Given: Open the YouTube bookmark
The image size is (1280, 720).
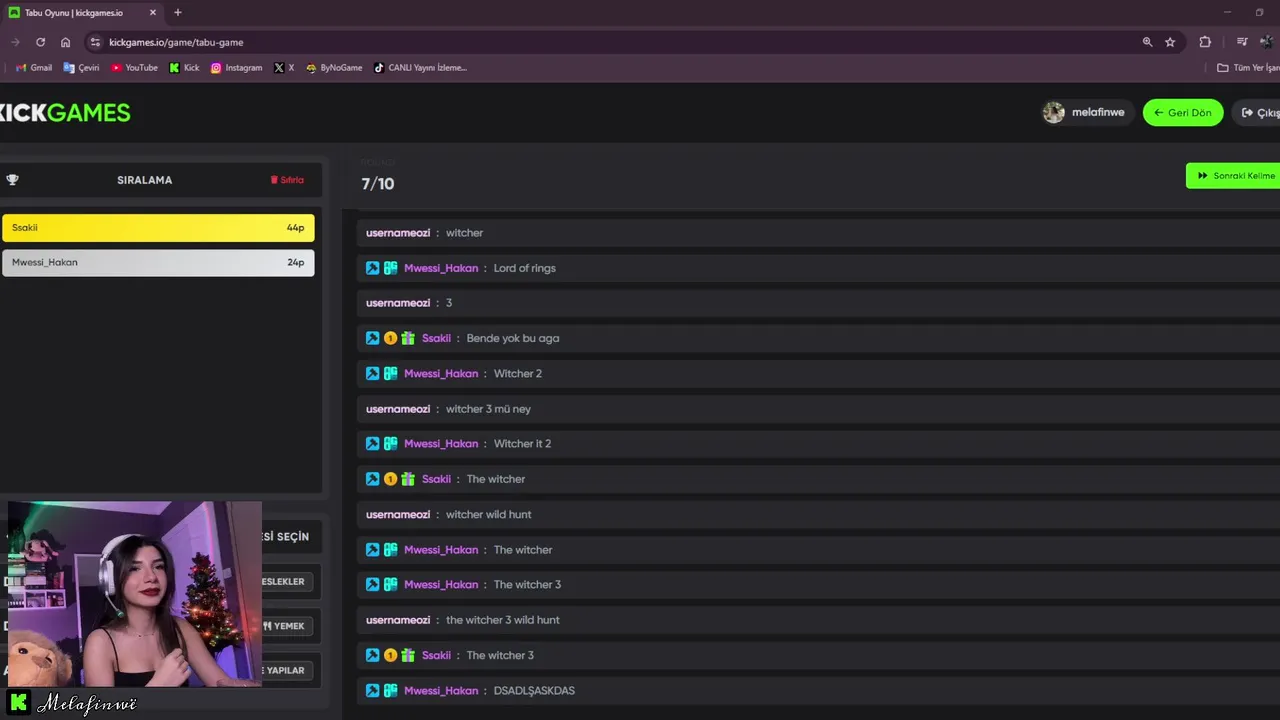Looking at the screenshot, I should coord(134,68).
